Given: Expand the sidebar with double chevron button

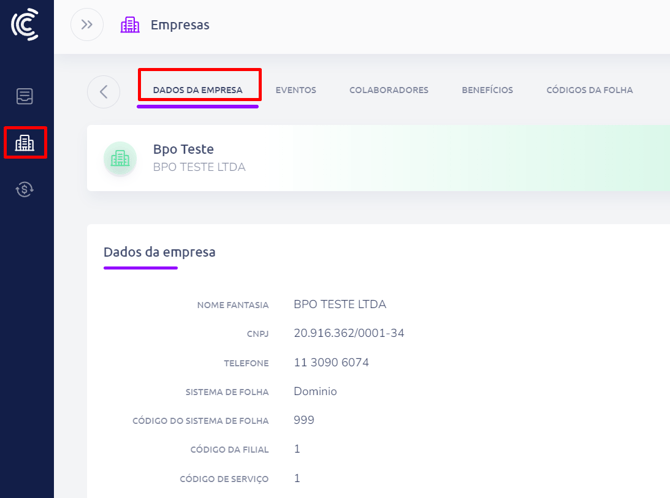Looking at the screenshot, I should [x=87, y=25].
